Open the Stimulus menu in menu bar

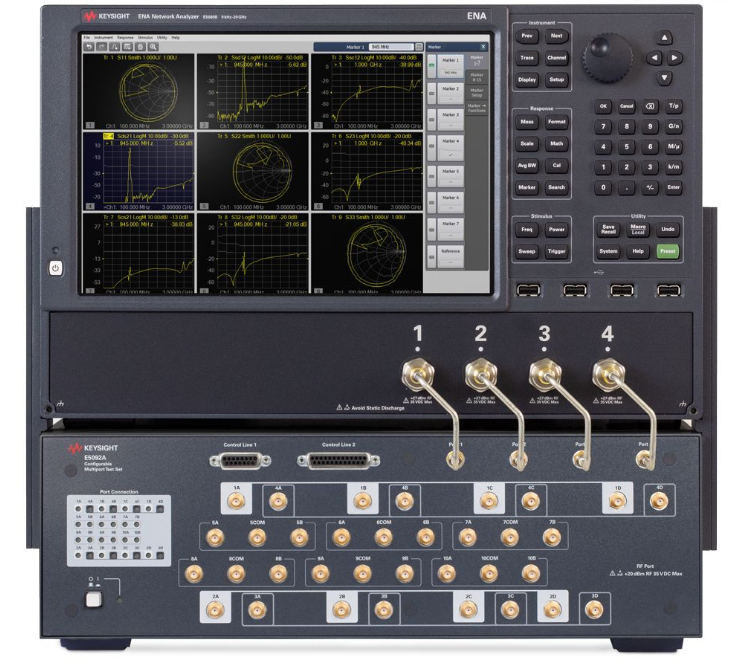[146, 37]
